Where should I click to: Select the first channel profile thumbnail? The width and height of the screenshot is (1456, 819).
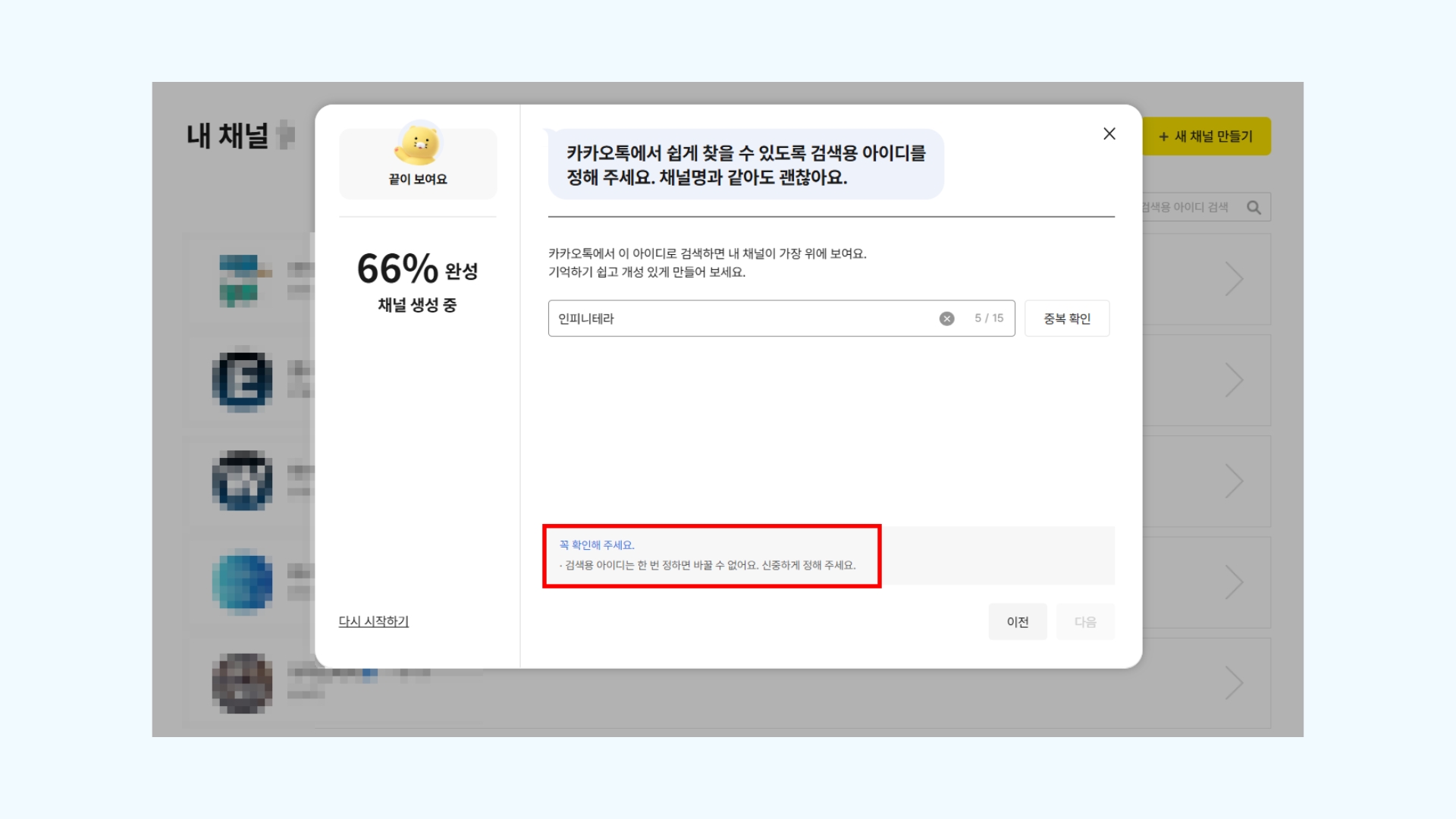pos(242,280)
